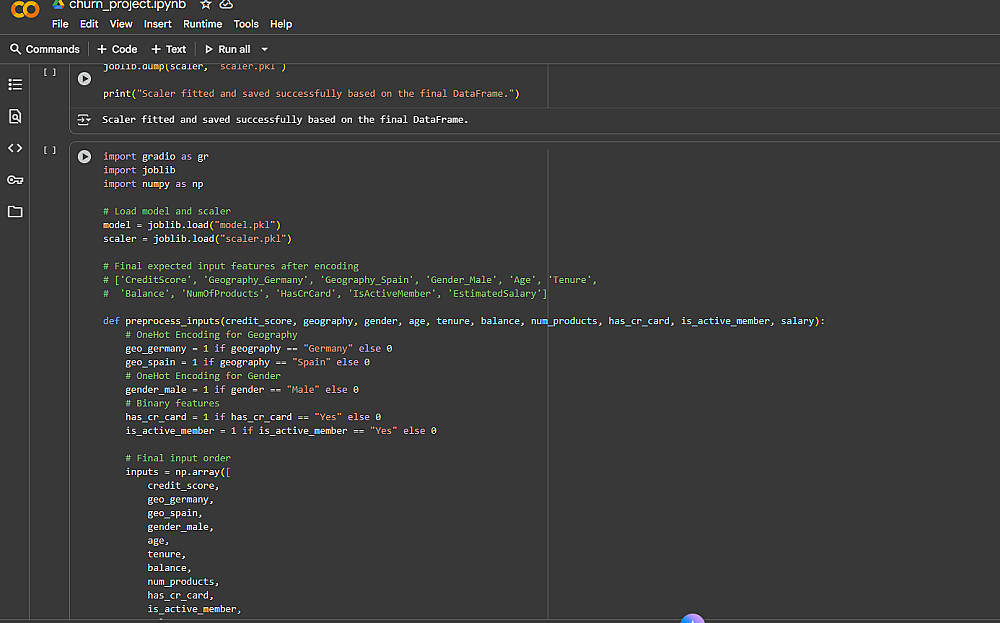Open the File menu
1000x623 pixels.
[x=60, y=24]
